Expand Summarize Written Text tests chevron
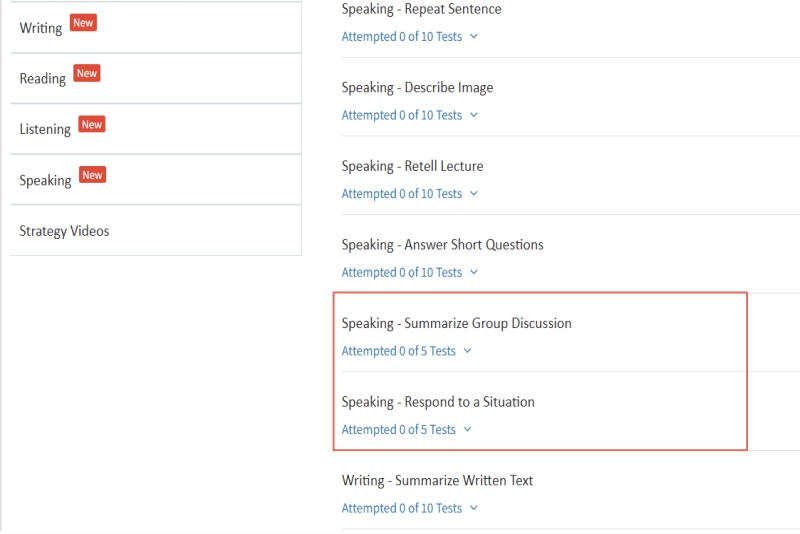The image size is (800, 534). pyautogui.click(x=474, y=508)
